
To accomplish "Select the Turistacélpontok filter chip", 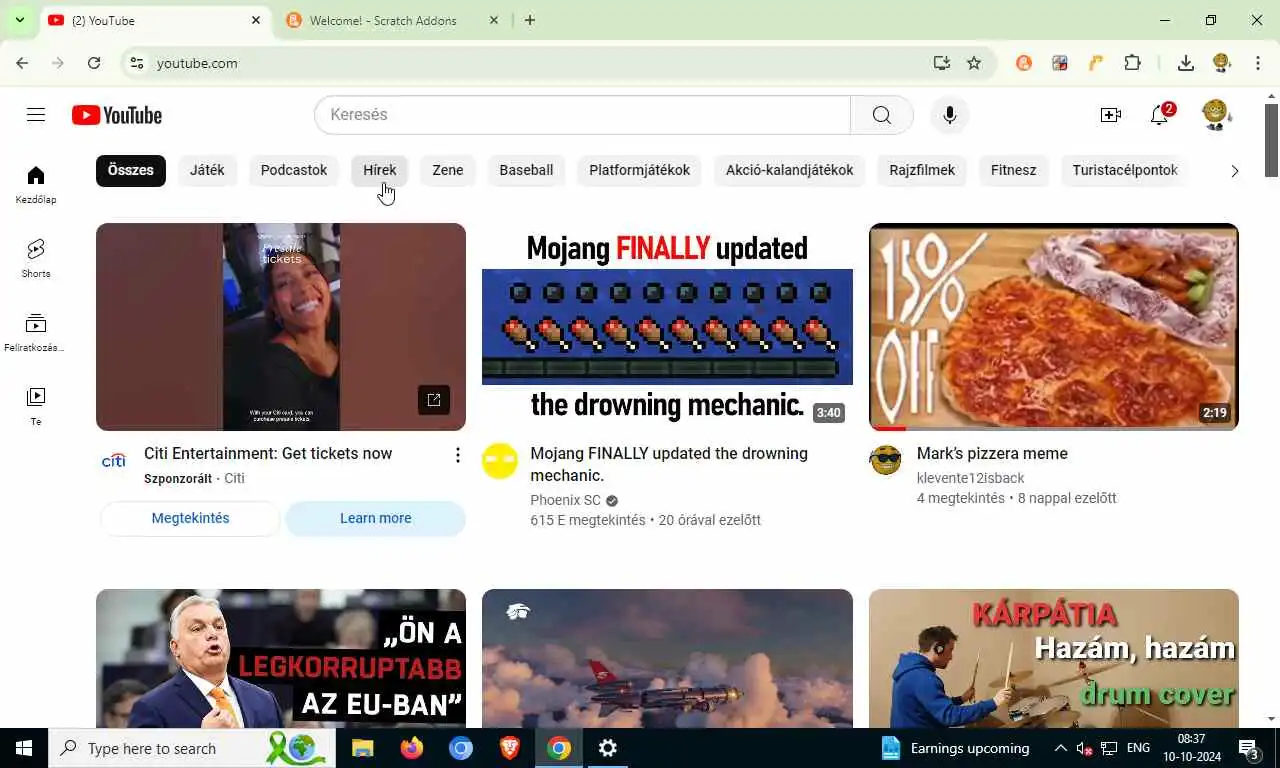I will tap(1125, 170).
